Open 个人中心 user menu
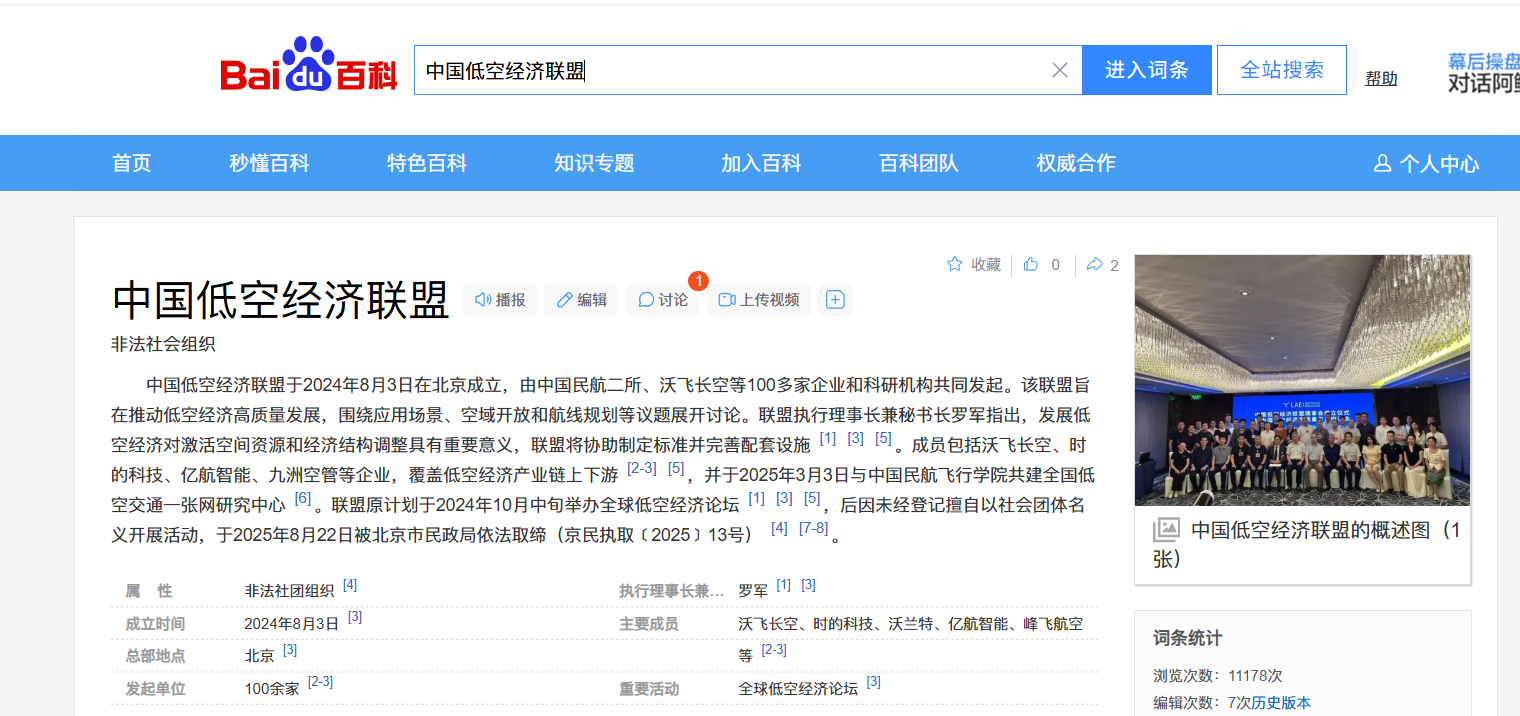This screenshot has width=1520, height=716. pos(1426,164)
